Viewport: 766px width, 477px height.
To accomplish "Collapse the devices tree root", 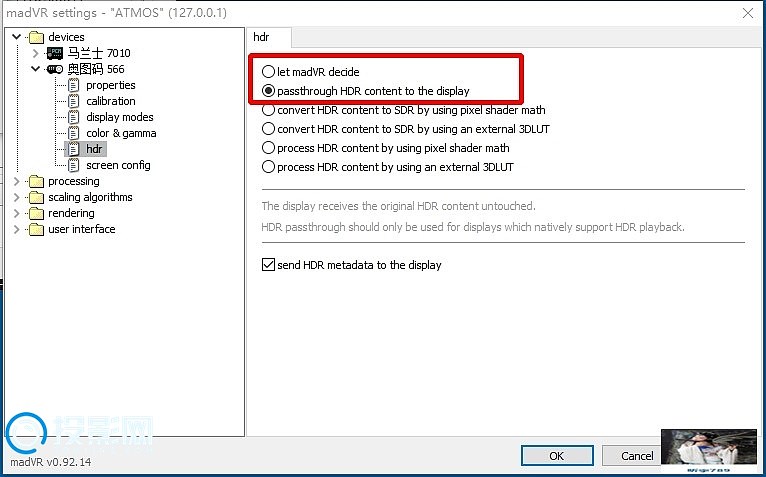I will tap(17, 37).
